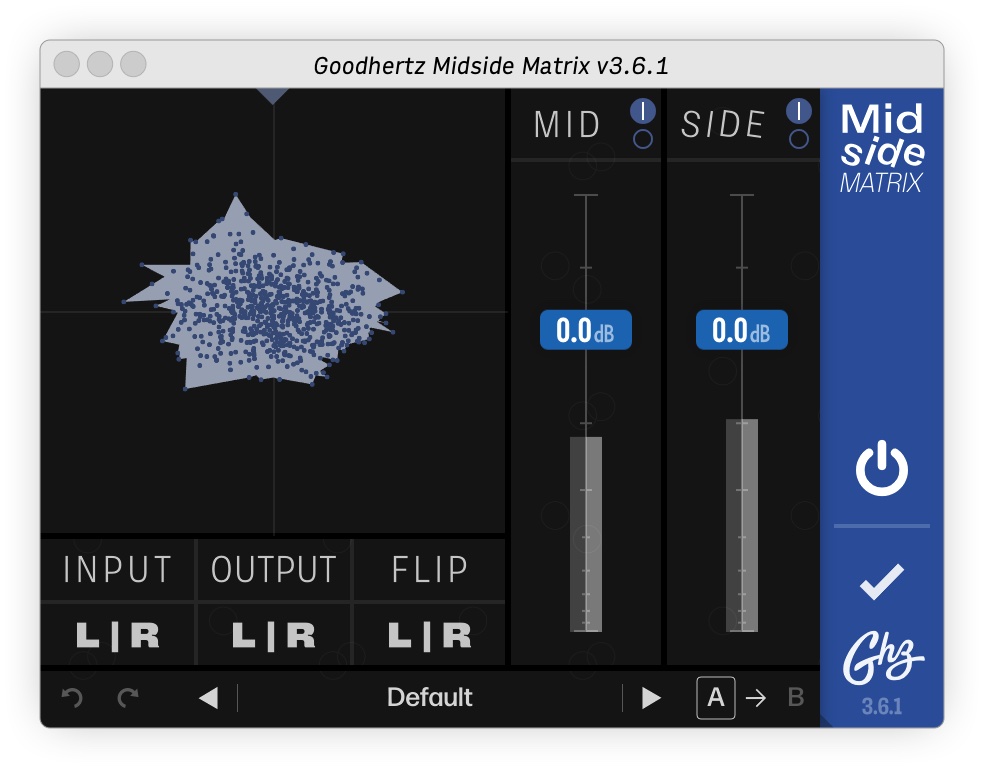Image resolution: width=984 pixels, height=768 pixels.
Task: Toggle the OUTPUT L|R channel swap
Action: [x=273, y=633]
